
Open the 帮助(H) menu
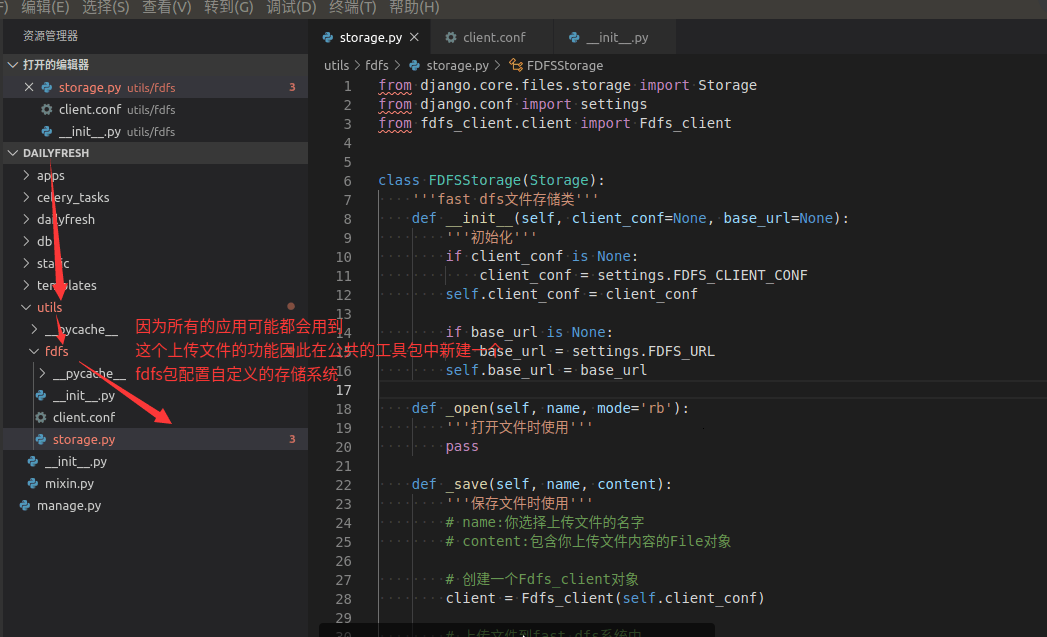414,7
